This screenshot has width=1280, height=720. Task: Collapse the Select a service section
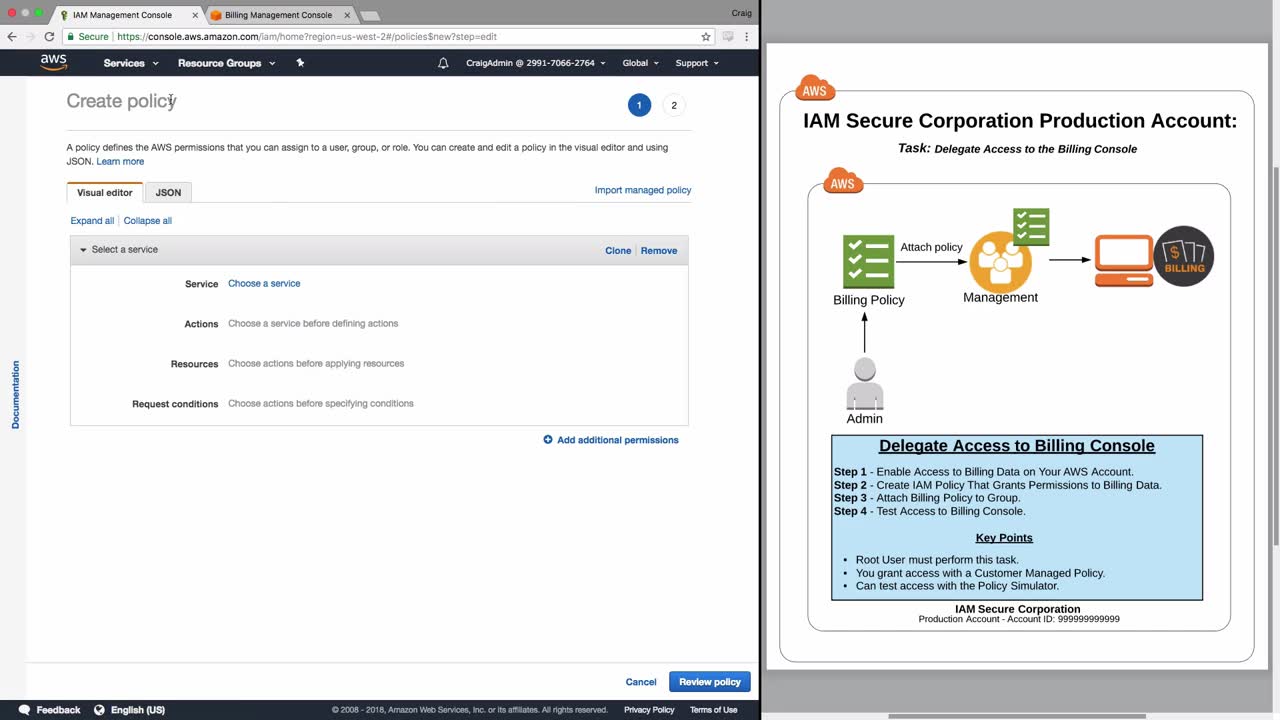coord(84,250)
